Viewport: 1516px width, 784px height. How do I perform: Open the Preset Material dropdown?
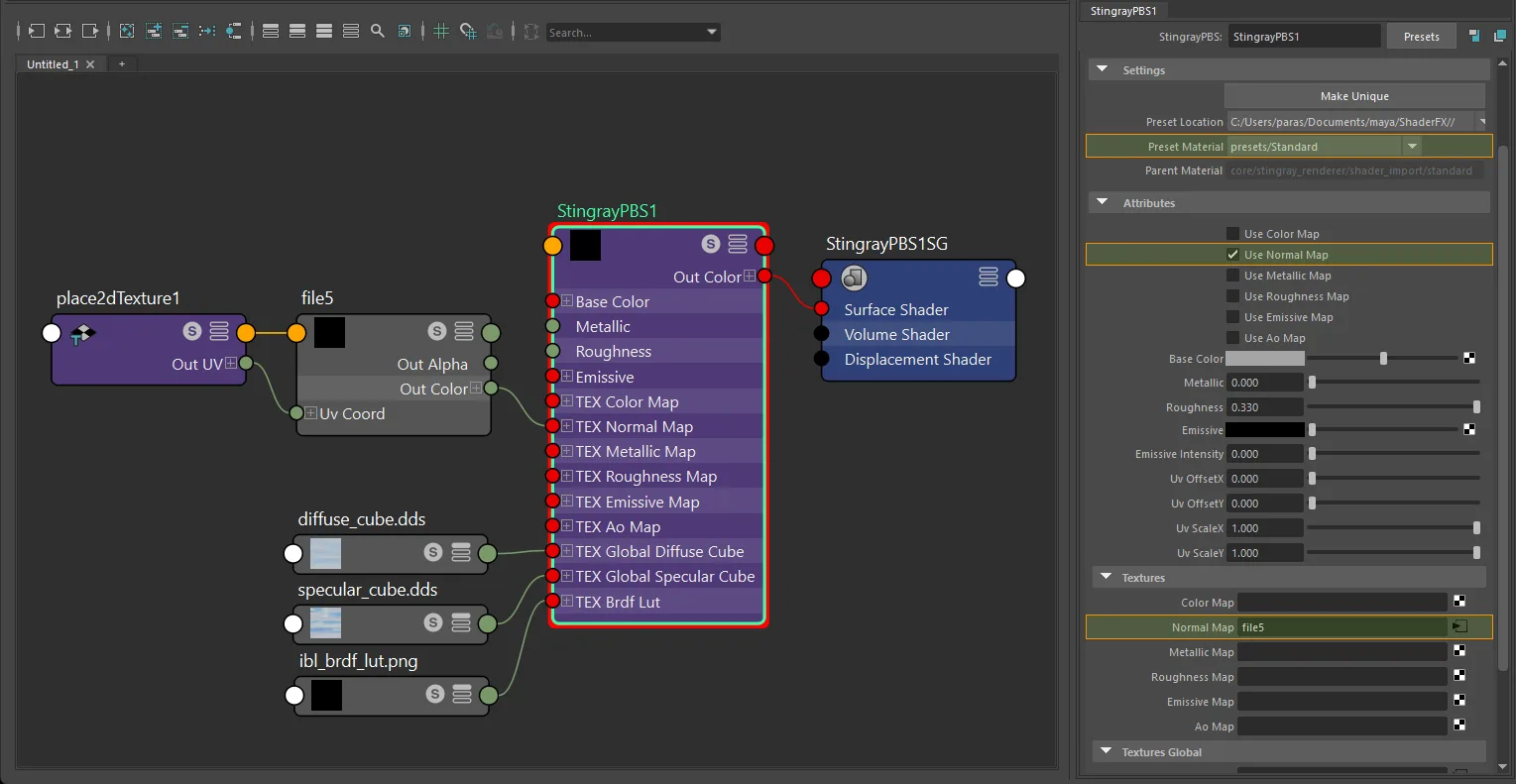[x=1412, y=147]
